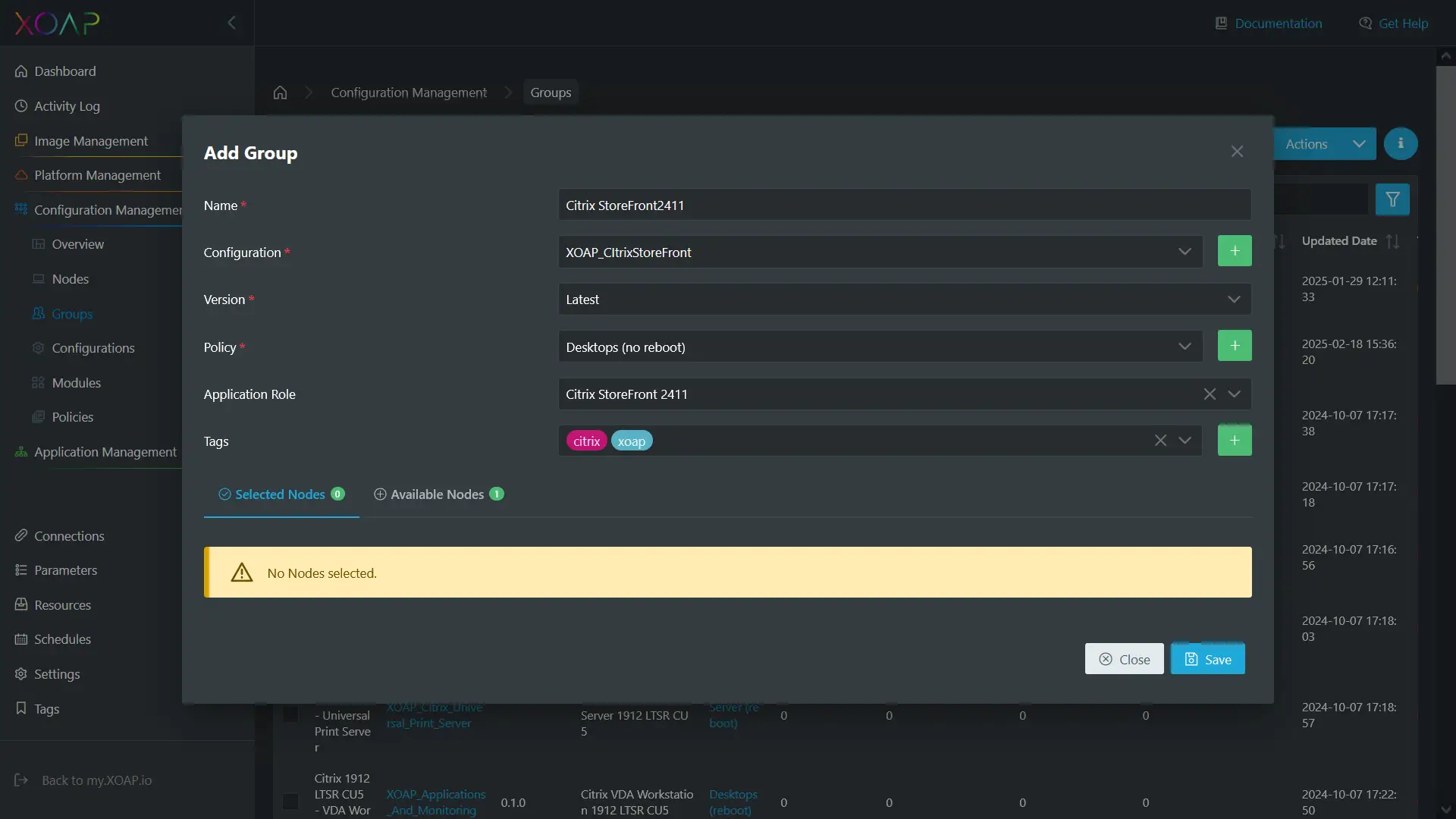Check the Citrix 1912 VDA row checkbox

point(290,802)
